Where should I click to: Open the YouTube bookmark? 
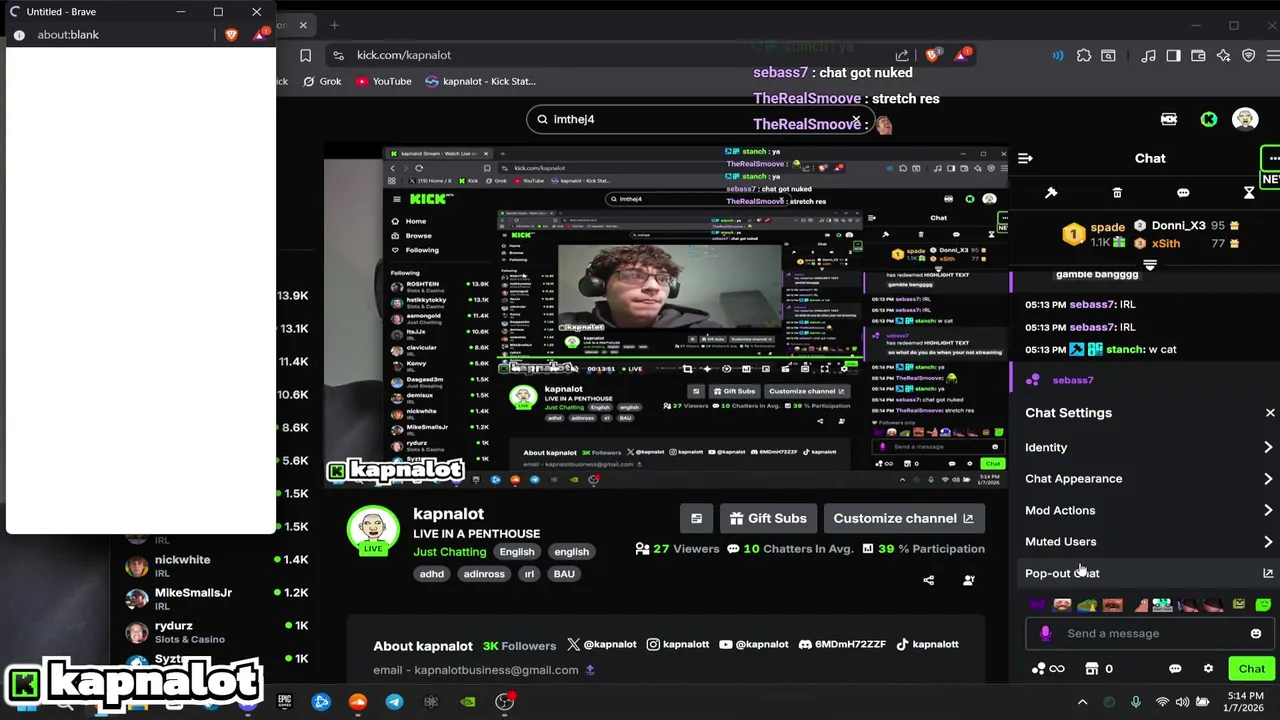click(x=383, y=81)
